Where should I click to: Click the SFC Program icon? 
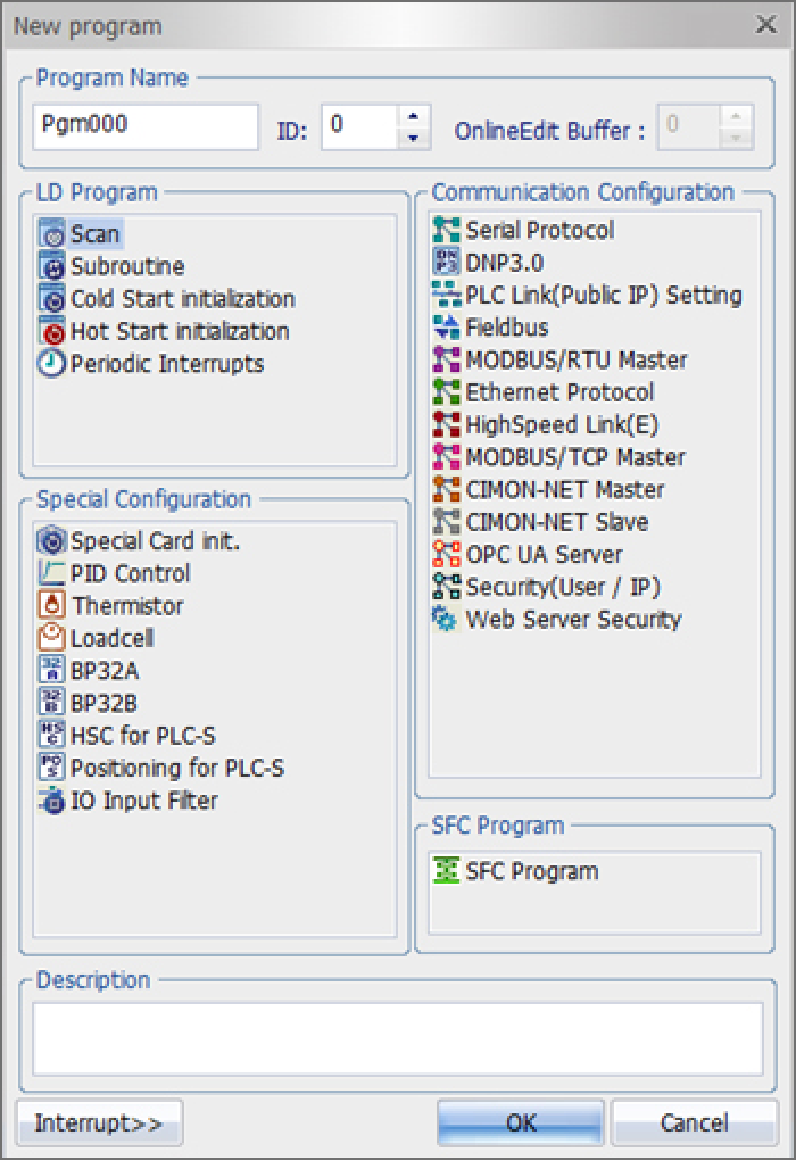(445, 871)
